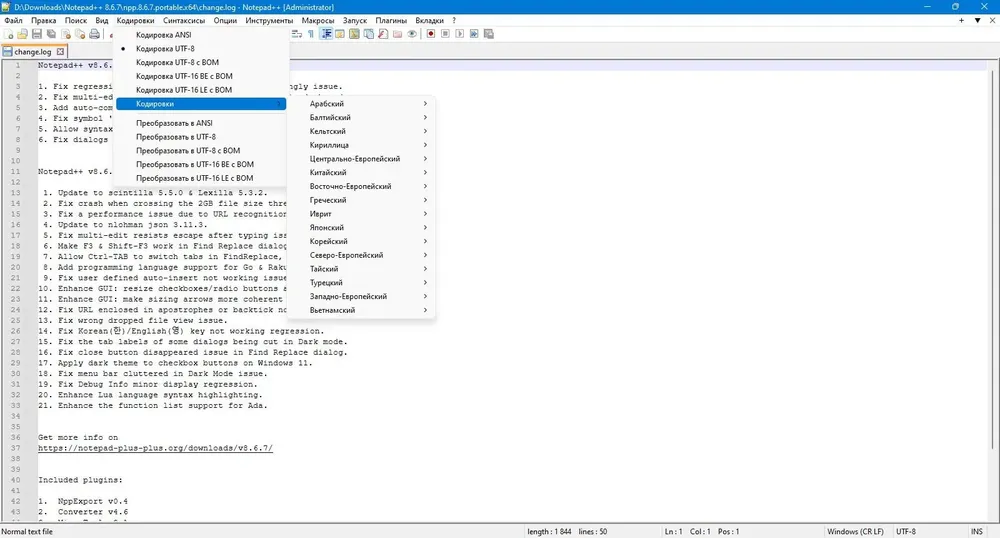Click the Open file folder icon

pyautogui.click(x=22, y=34)
